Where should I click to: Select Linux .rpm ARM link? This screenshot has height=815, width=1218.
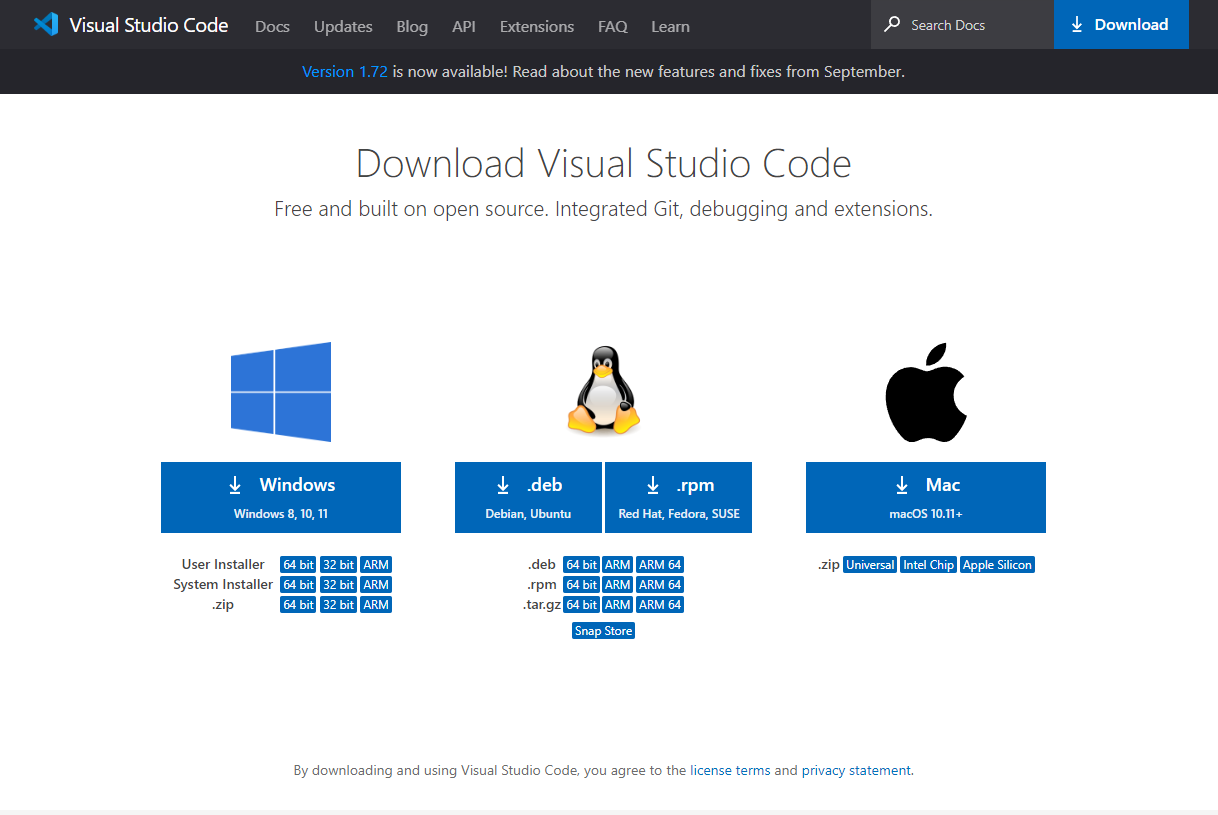pyautogui.click(x=618, y=585)
